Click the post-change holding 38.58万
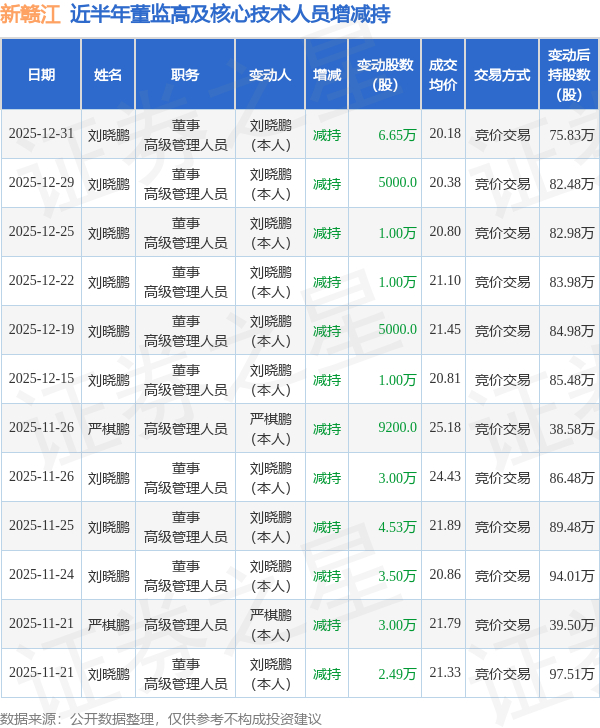Viewport: 600px width, 728px height. pos(572,429)
